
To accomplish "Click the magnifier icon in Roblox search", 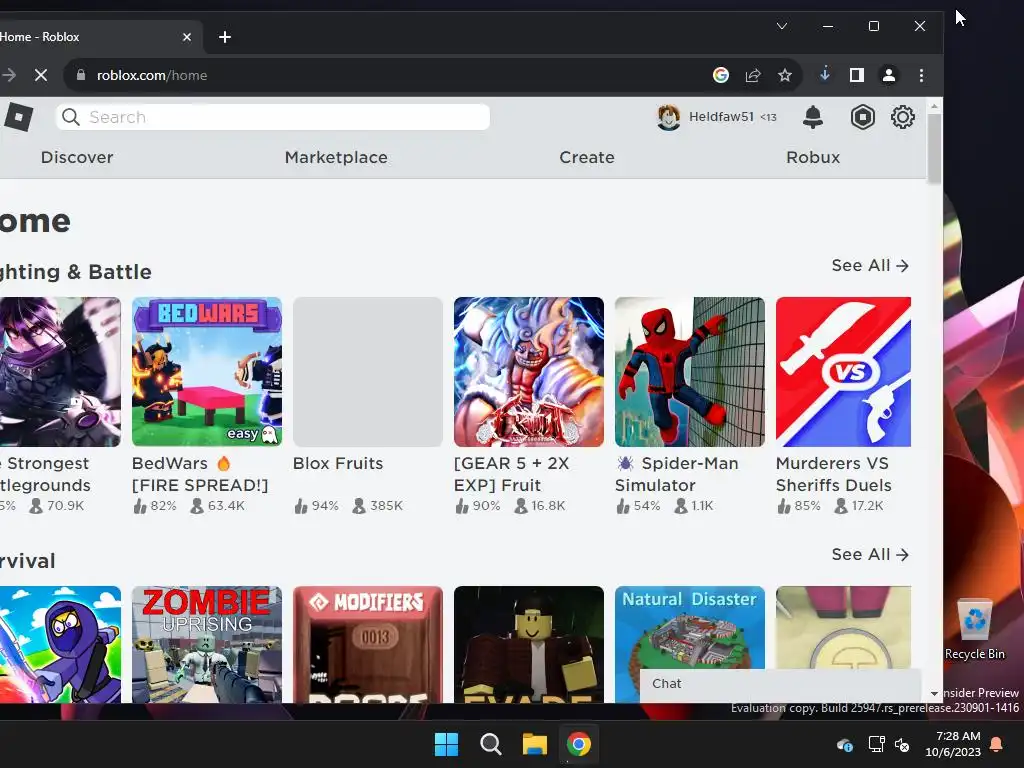I will click(71, 117).
